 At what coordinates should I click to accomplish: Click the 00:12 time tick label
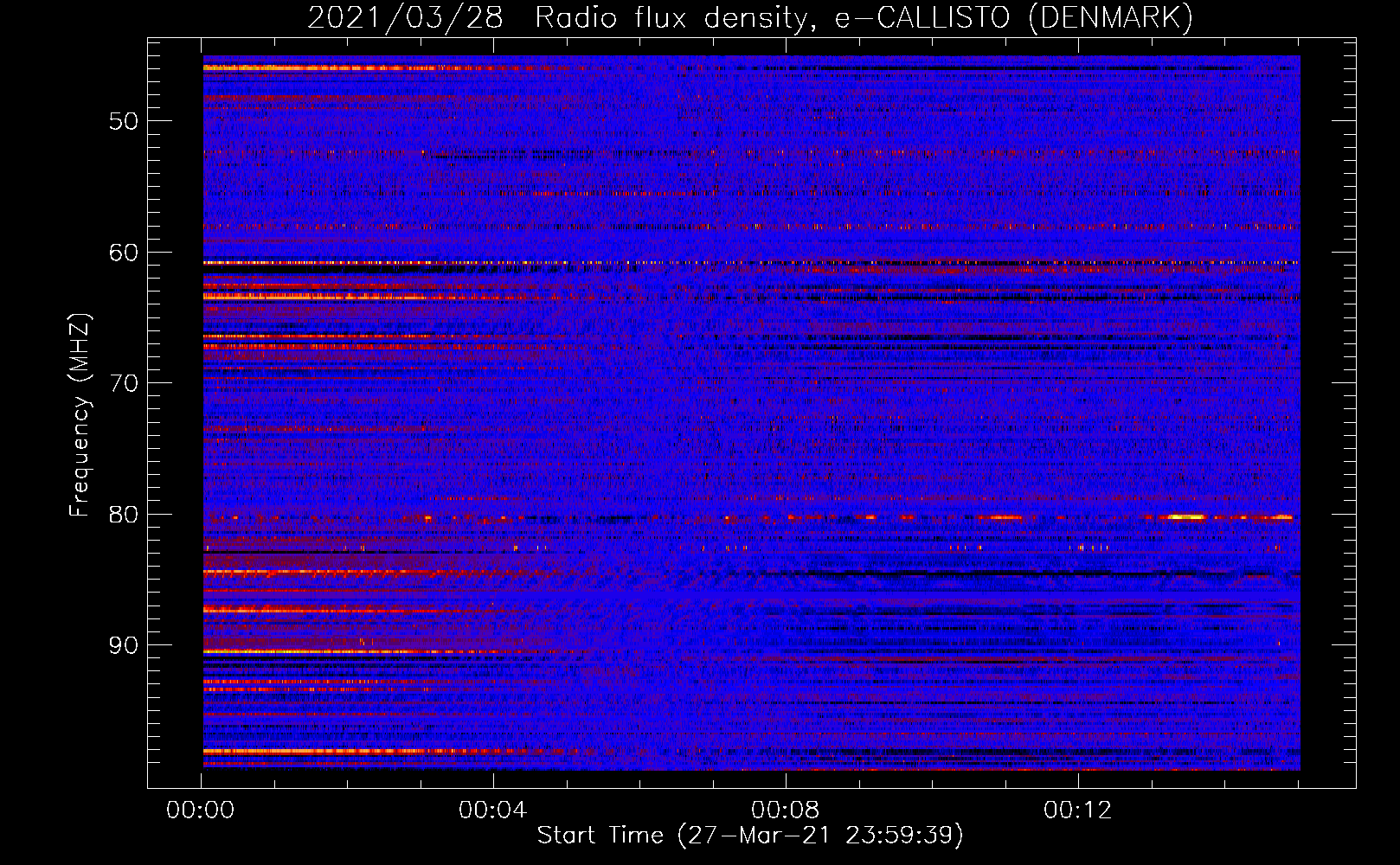1078,811
